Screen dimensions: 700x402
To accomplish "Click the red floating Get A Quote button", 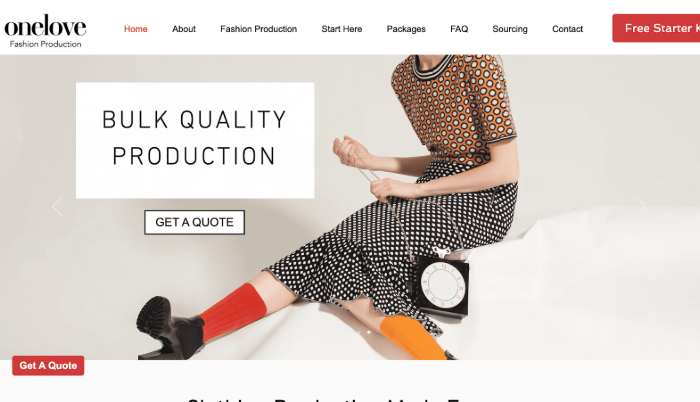I will point(48,365).
